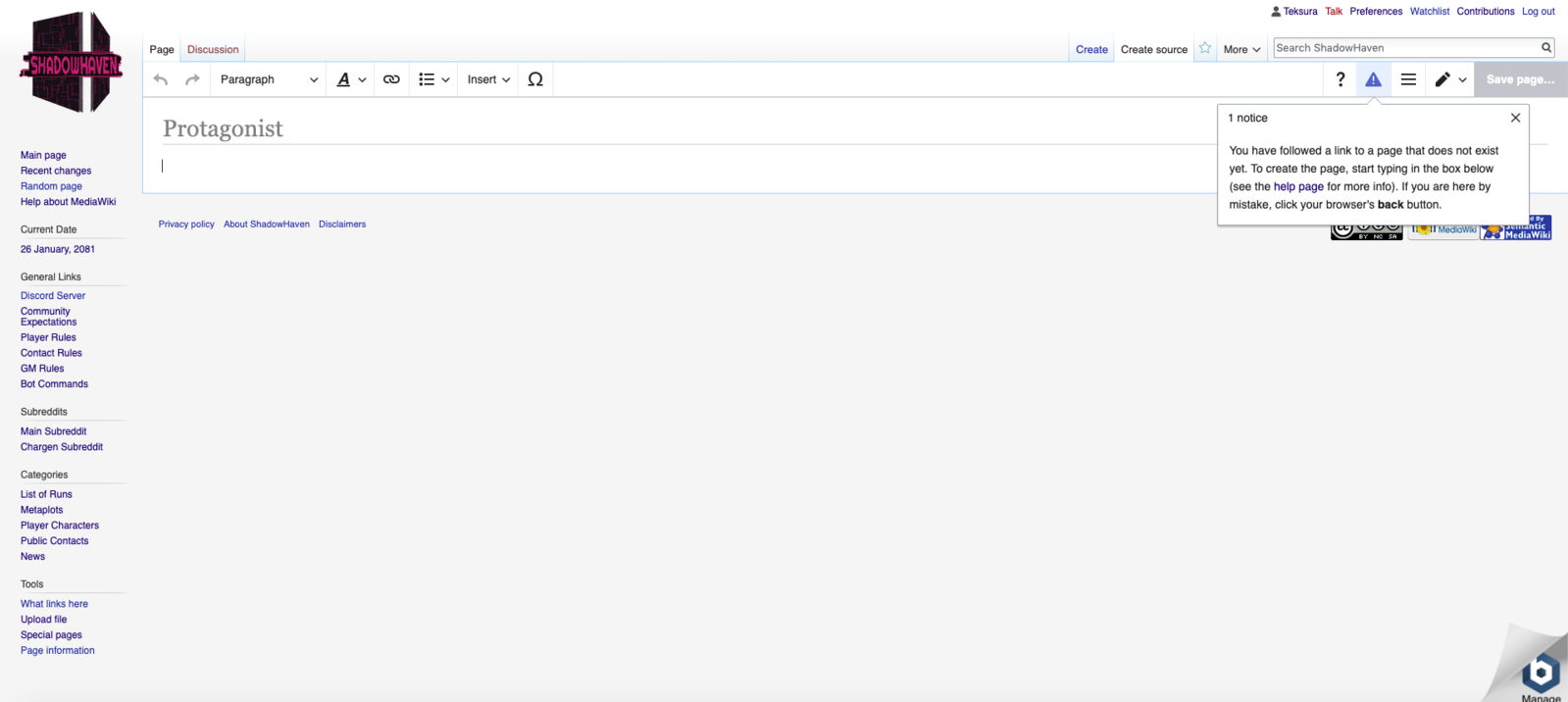This screenshot has width=1568, height=702.
Task: Open the bullet list structure dropdown
Action: (433, 79)
